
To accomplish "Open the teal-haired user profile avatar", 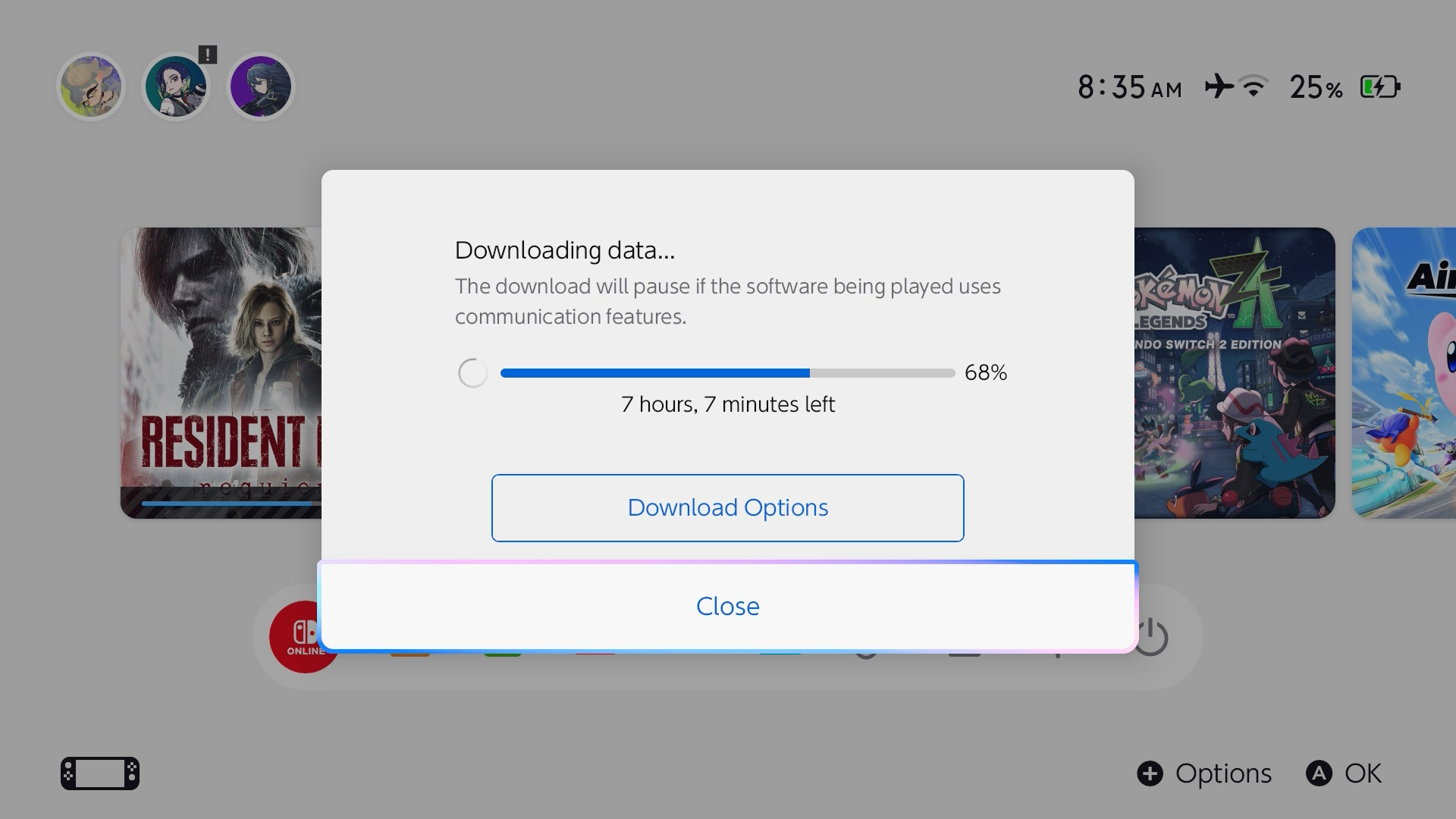I will (175, 87).
